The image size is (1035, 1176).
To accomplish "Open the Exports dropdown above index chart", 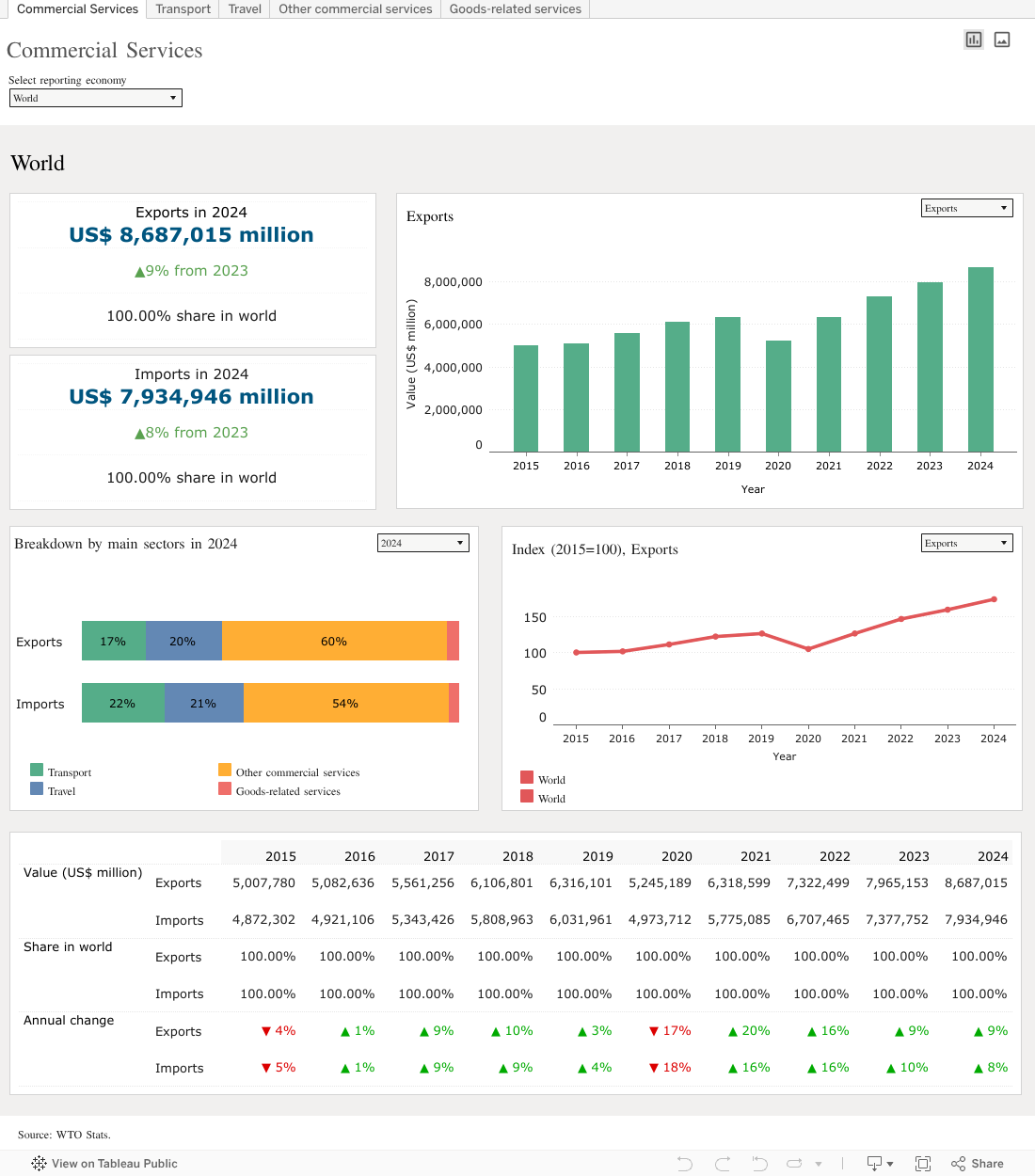I will (x=966, y=543).
